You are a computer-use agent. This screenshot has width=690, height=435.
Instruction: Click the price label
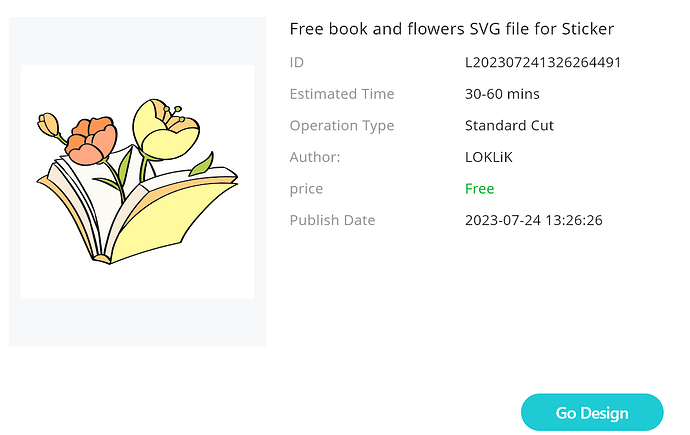point(306,189)
